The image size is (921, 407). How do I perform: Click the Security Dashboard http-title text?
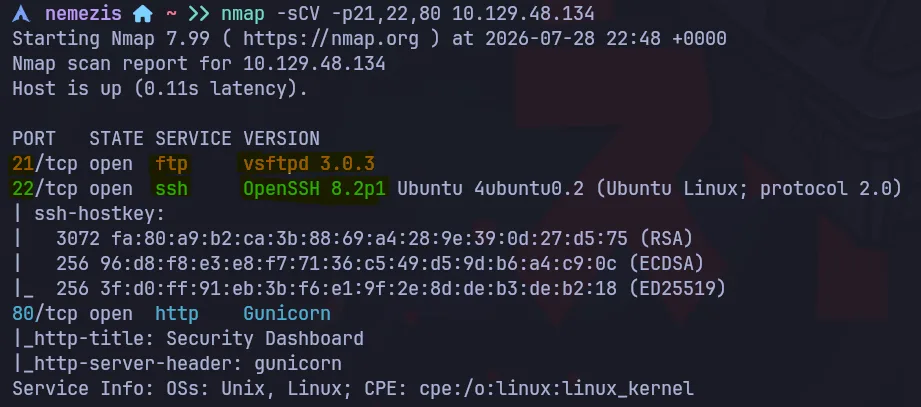coord(265,339)
